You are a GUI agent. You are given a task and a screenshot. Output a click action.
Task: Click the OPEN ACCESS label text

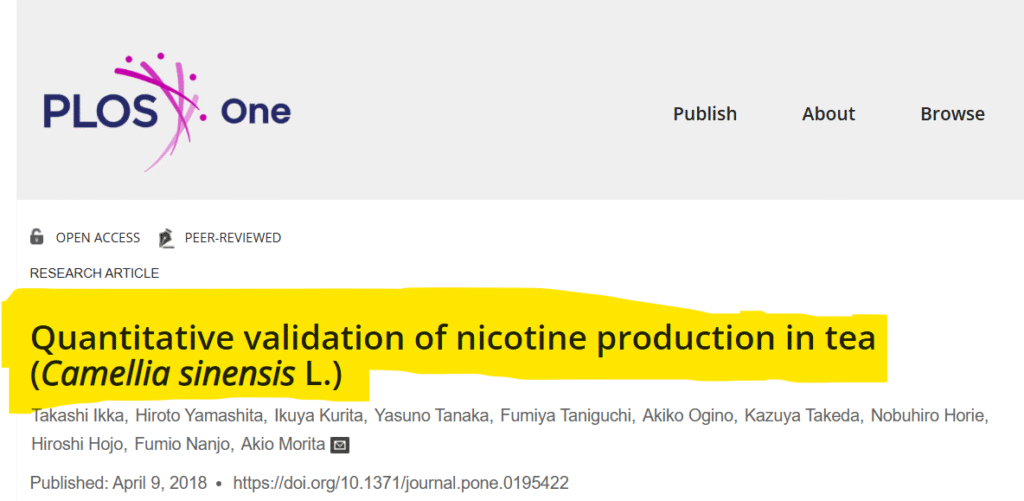(x=98, y=238)
